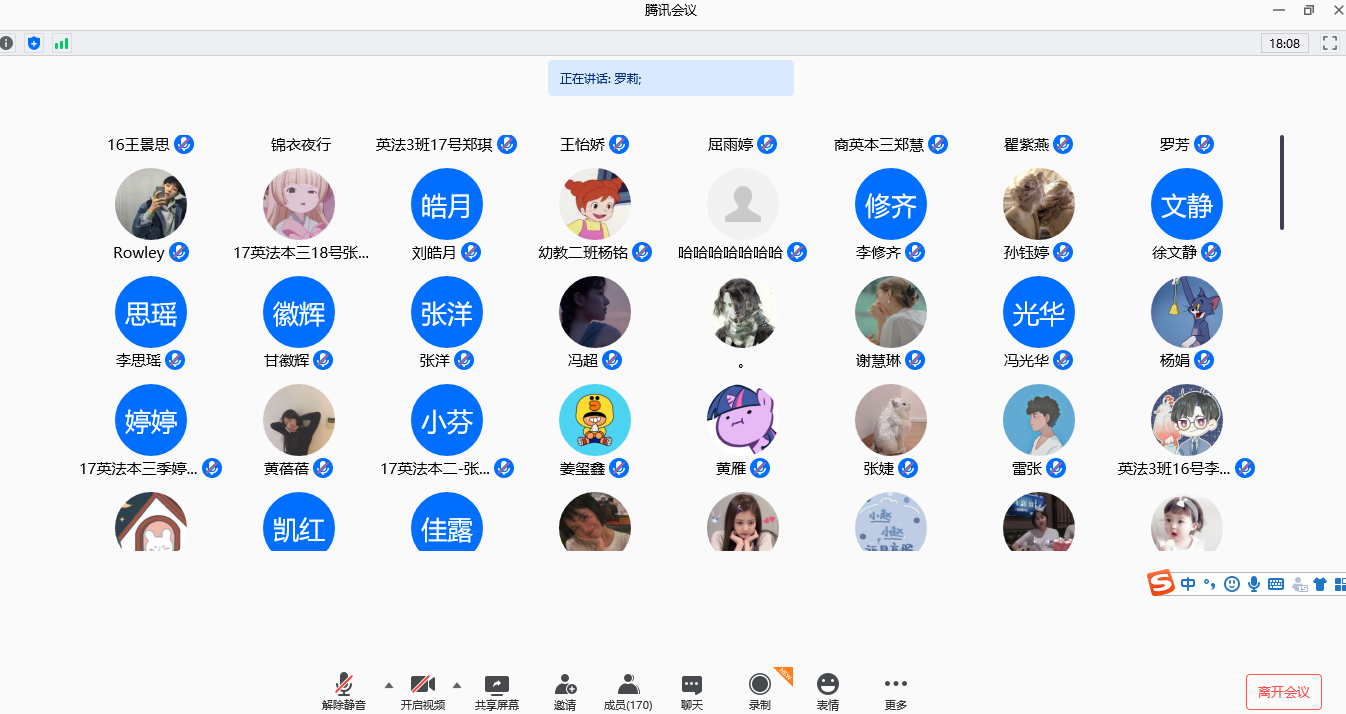Click the 18:08 meeting timer
1346x714 pixels.
(1284, 43)
